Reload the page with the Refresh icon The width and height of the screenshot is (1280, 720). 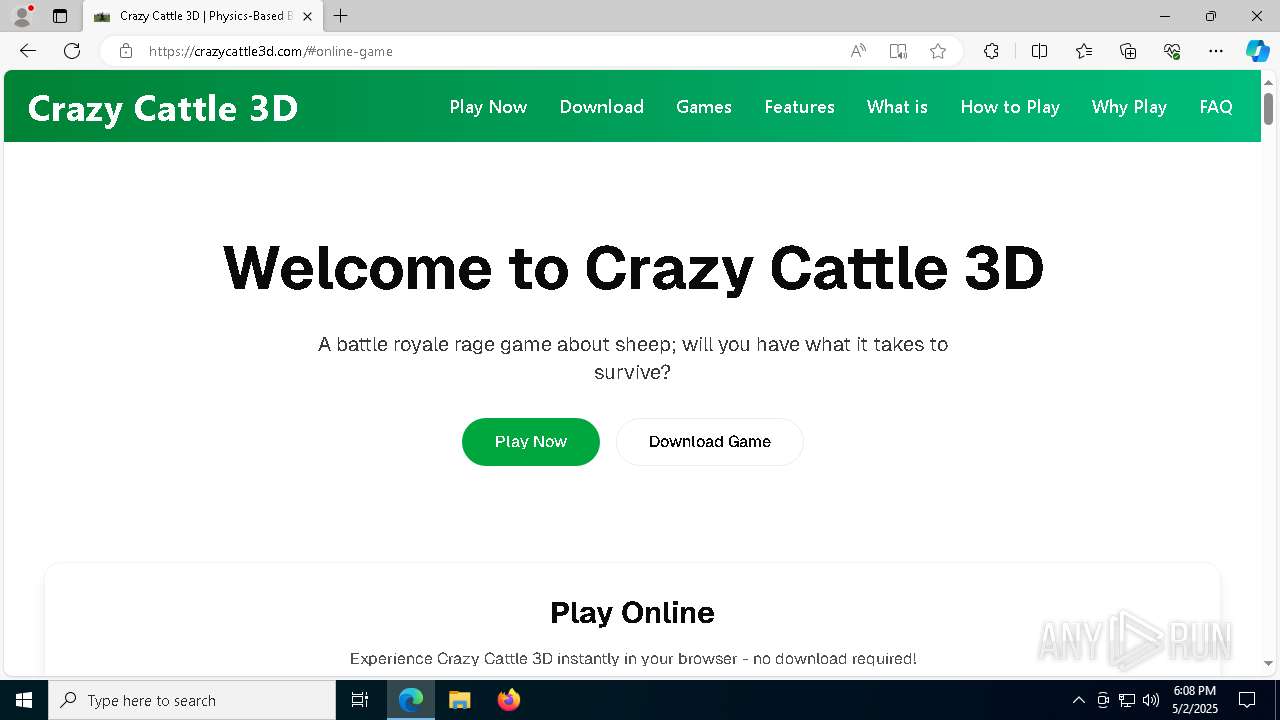coord(72,51)
